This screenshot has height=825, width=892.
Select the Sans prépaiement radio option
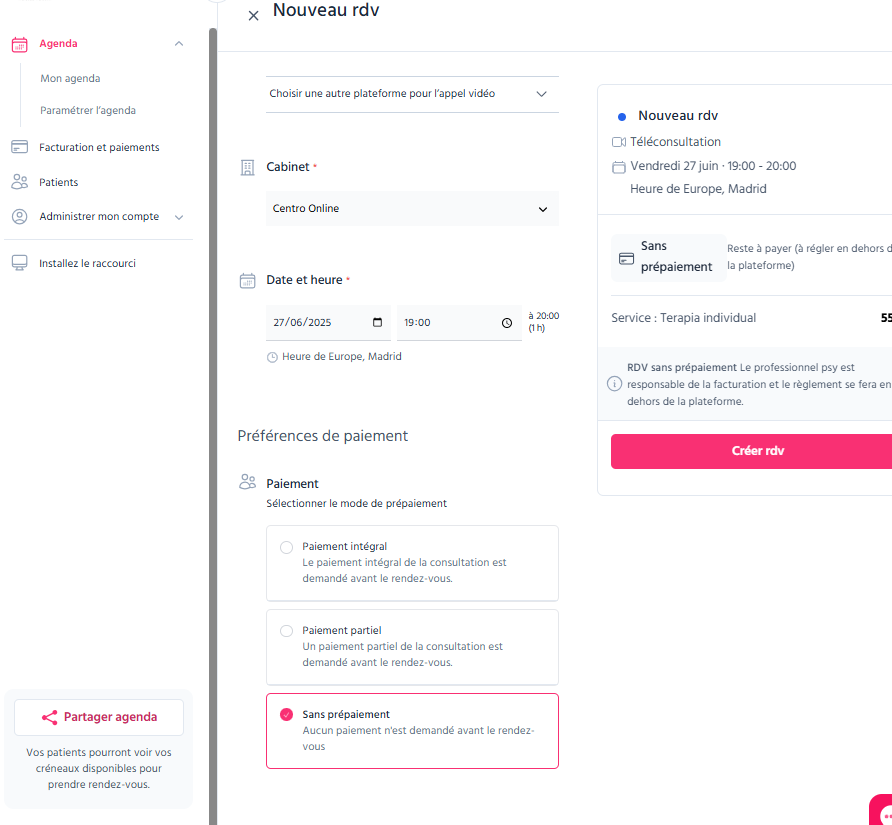click(287, 715)
